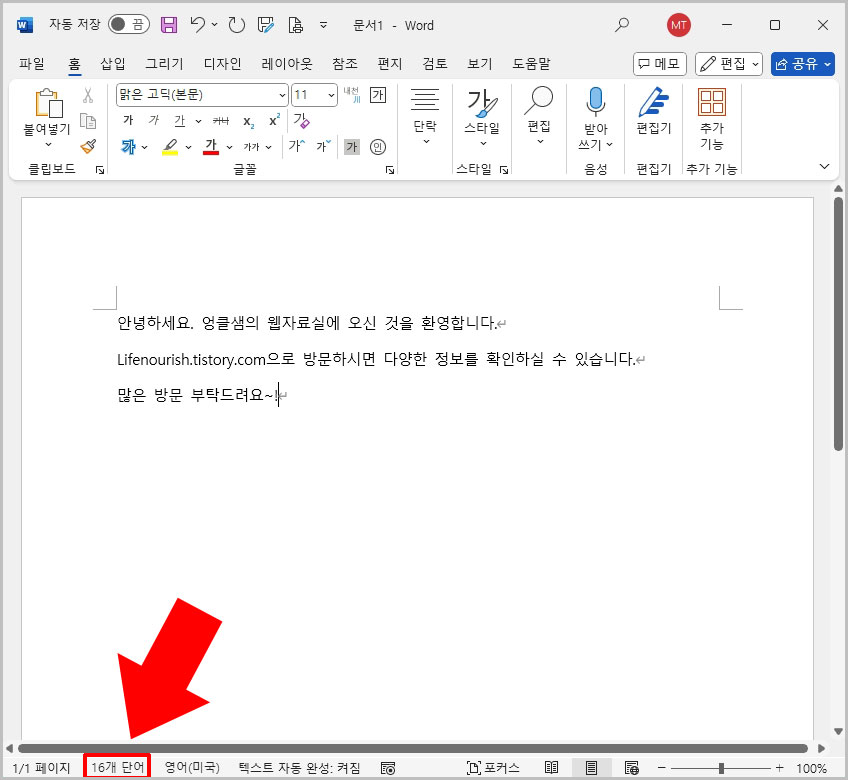848x780 pixels.
Task: Click the 서식 복사 (Format Painter) brush icon
Action: pyautogui.click(x=88, y=146)
